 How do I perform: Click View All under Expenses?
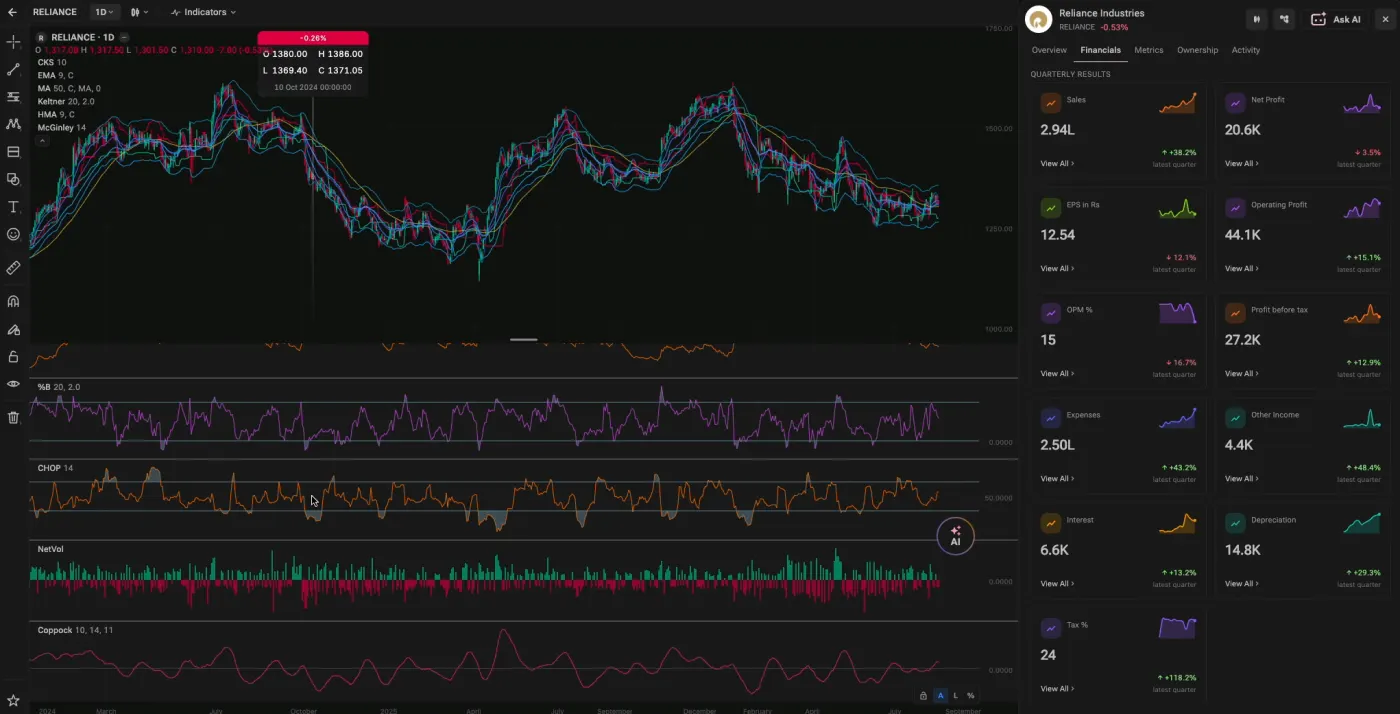tap(1057, 479)
